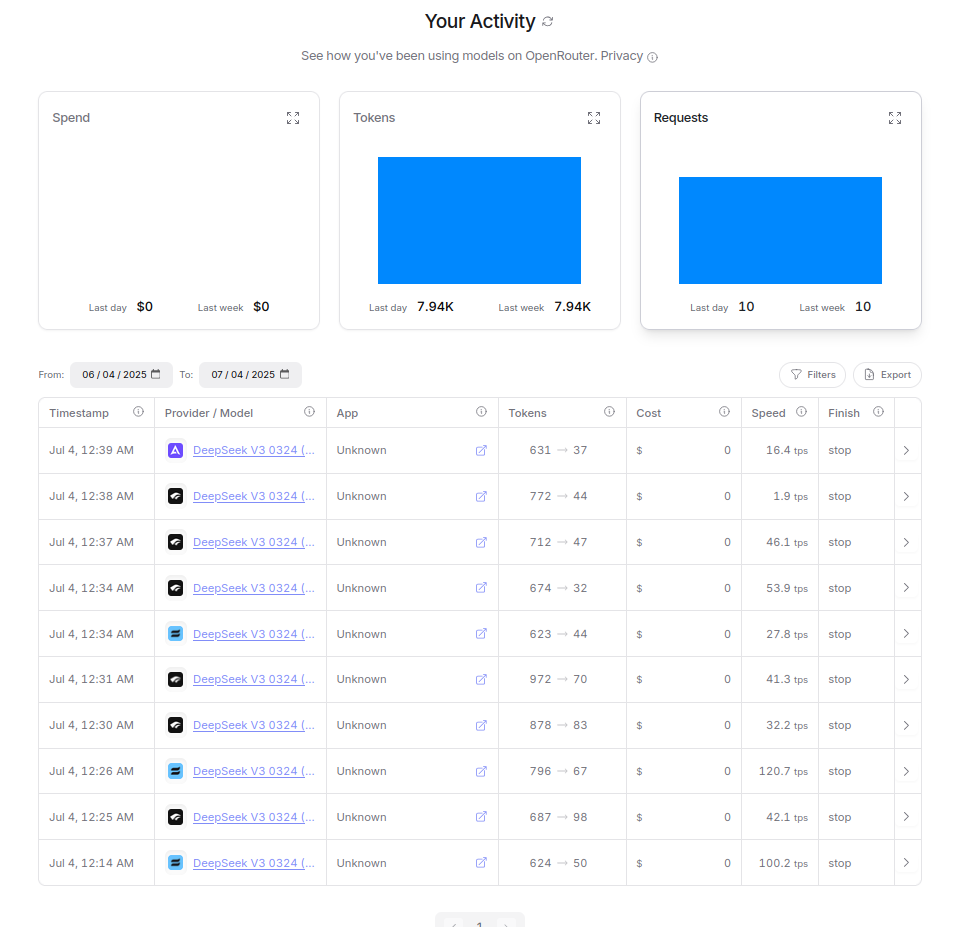Export the activity data
956x927 pixels.
(x=887, y=374)
